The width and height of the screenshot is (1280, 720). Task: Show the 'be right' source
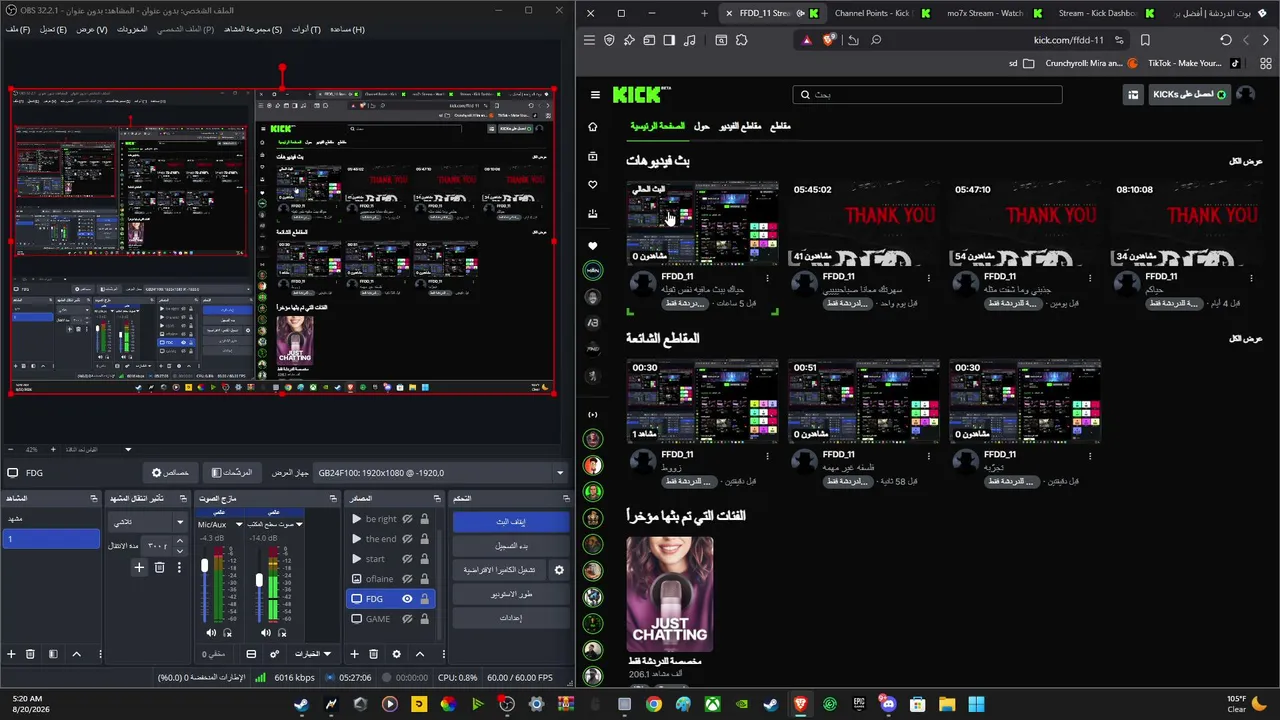(x=407, y=519)
